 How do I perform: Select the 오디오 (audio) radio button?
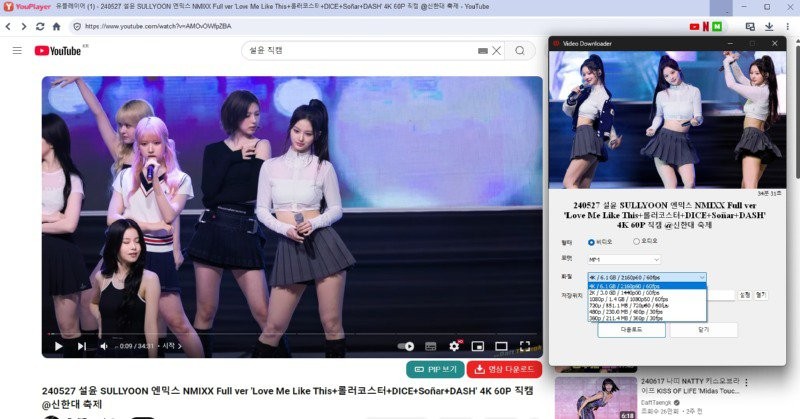click(x=636, y=241)
